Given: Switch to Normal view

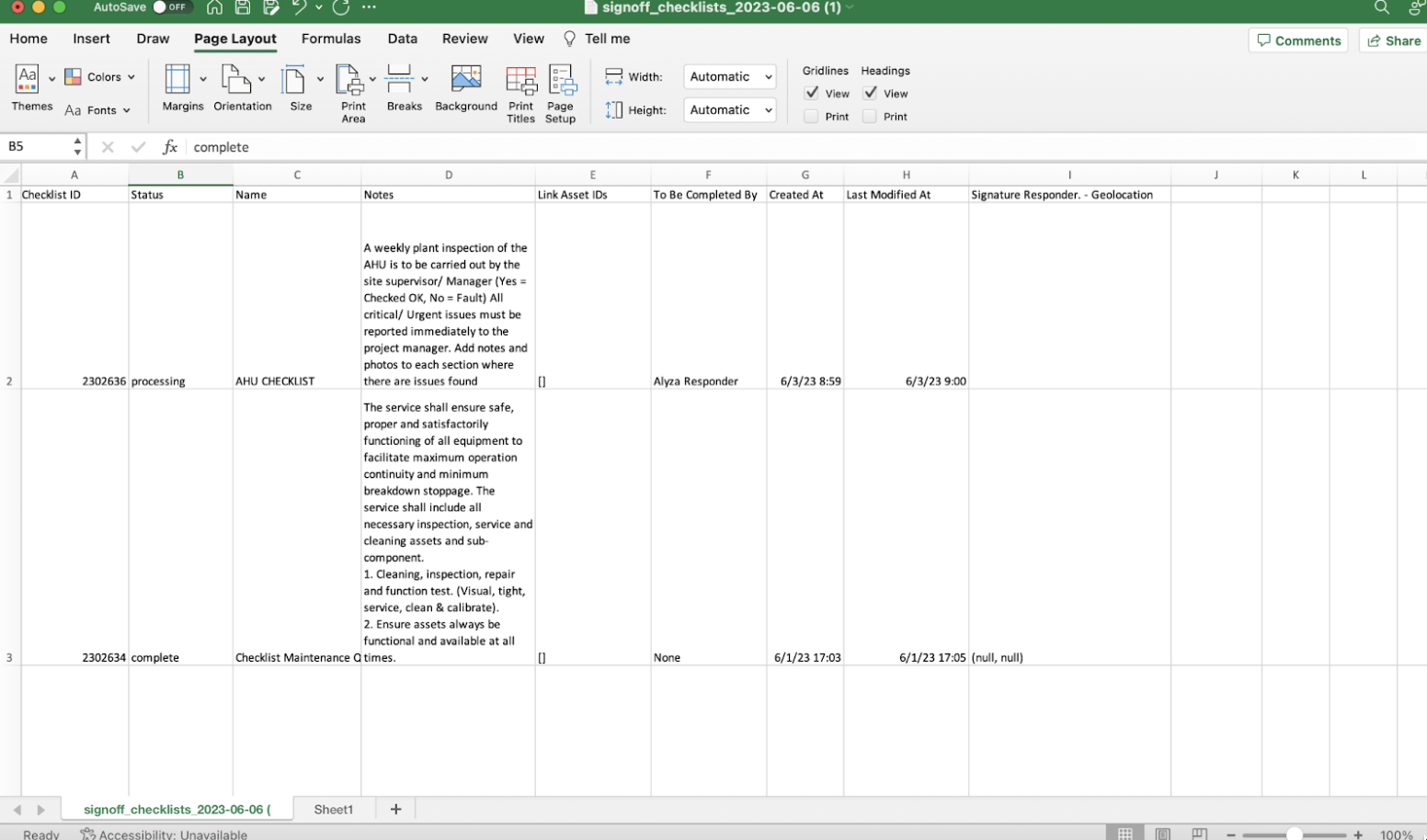Looking at the screenshot, I should tap(1124, 834).
